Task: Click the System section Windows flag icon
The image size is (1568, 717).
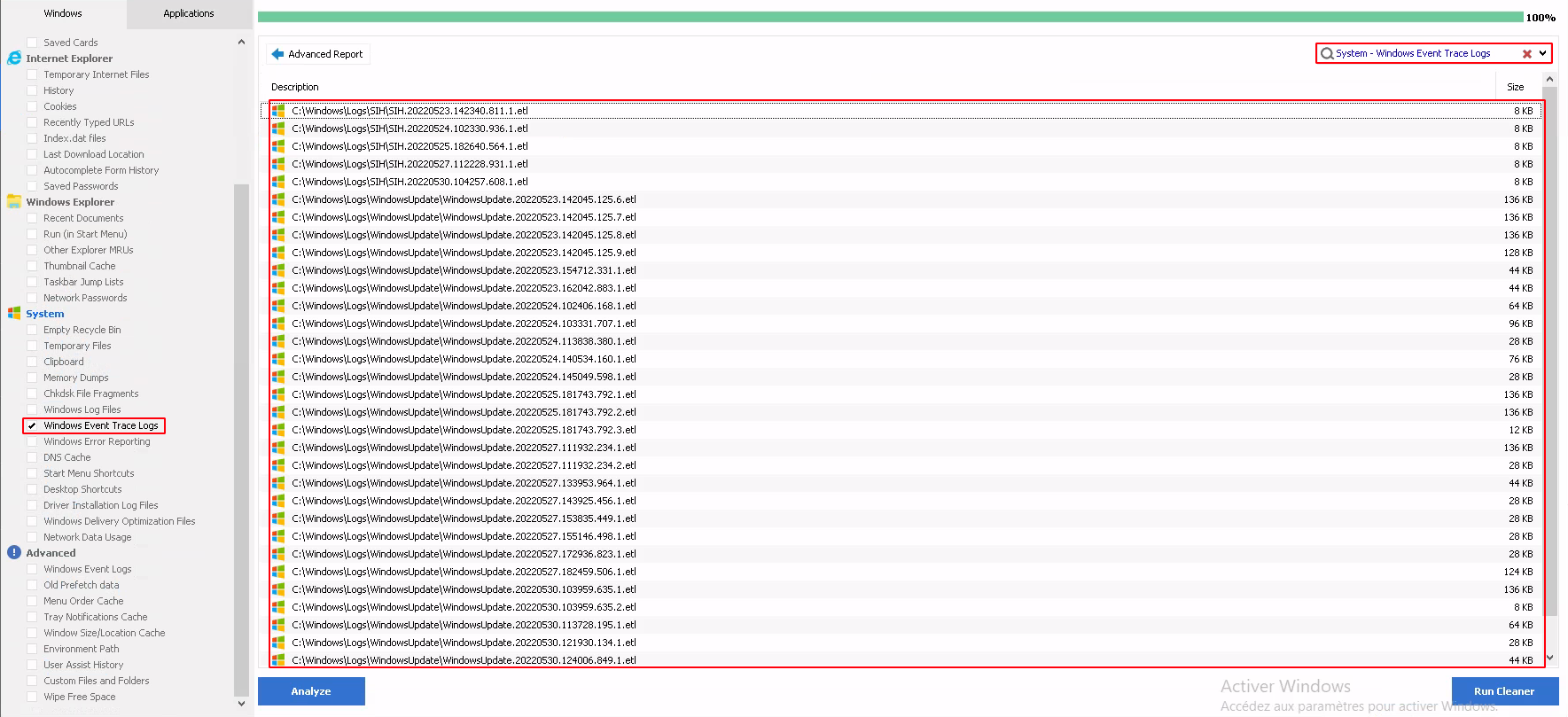Action: point(14,314)
